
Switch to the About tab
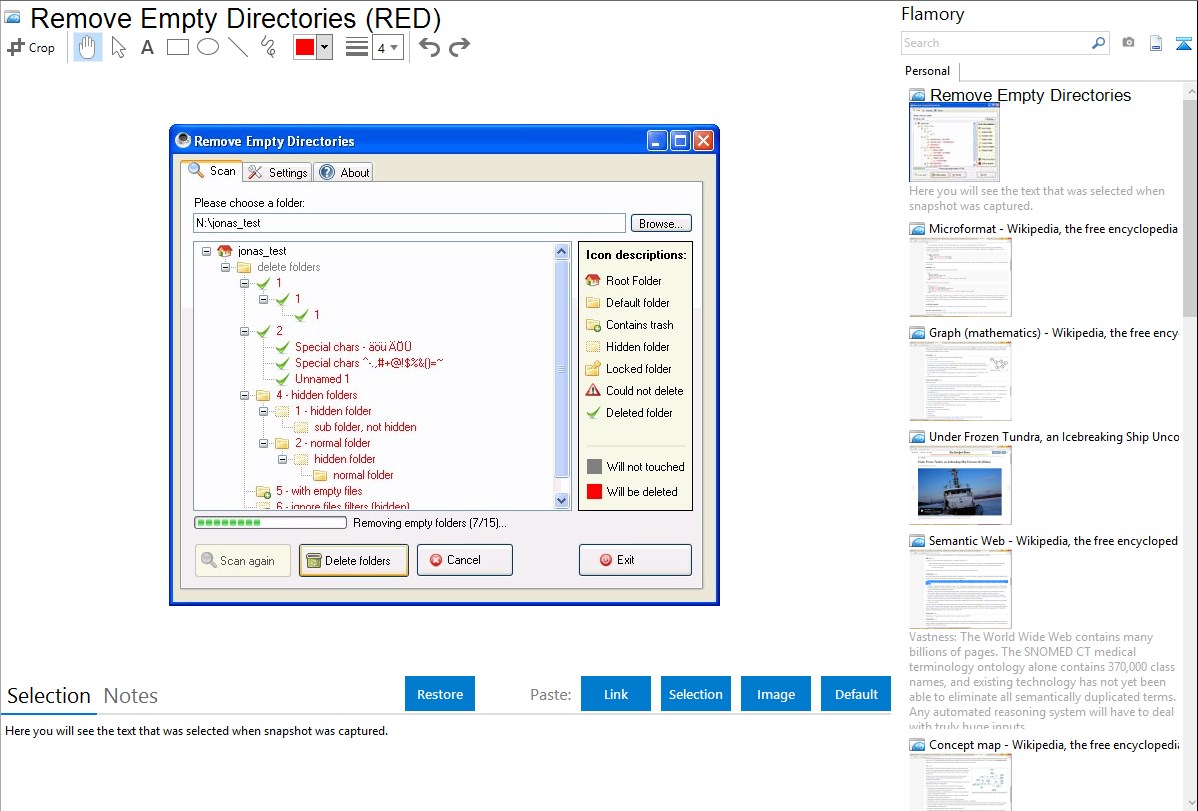344,173
